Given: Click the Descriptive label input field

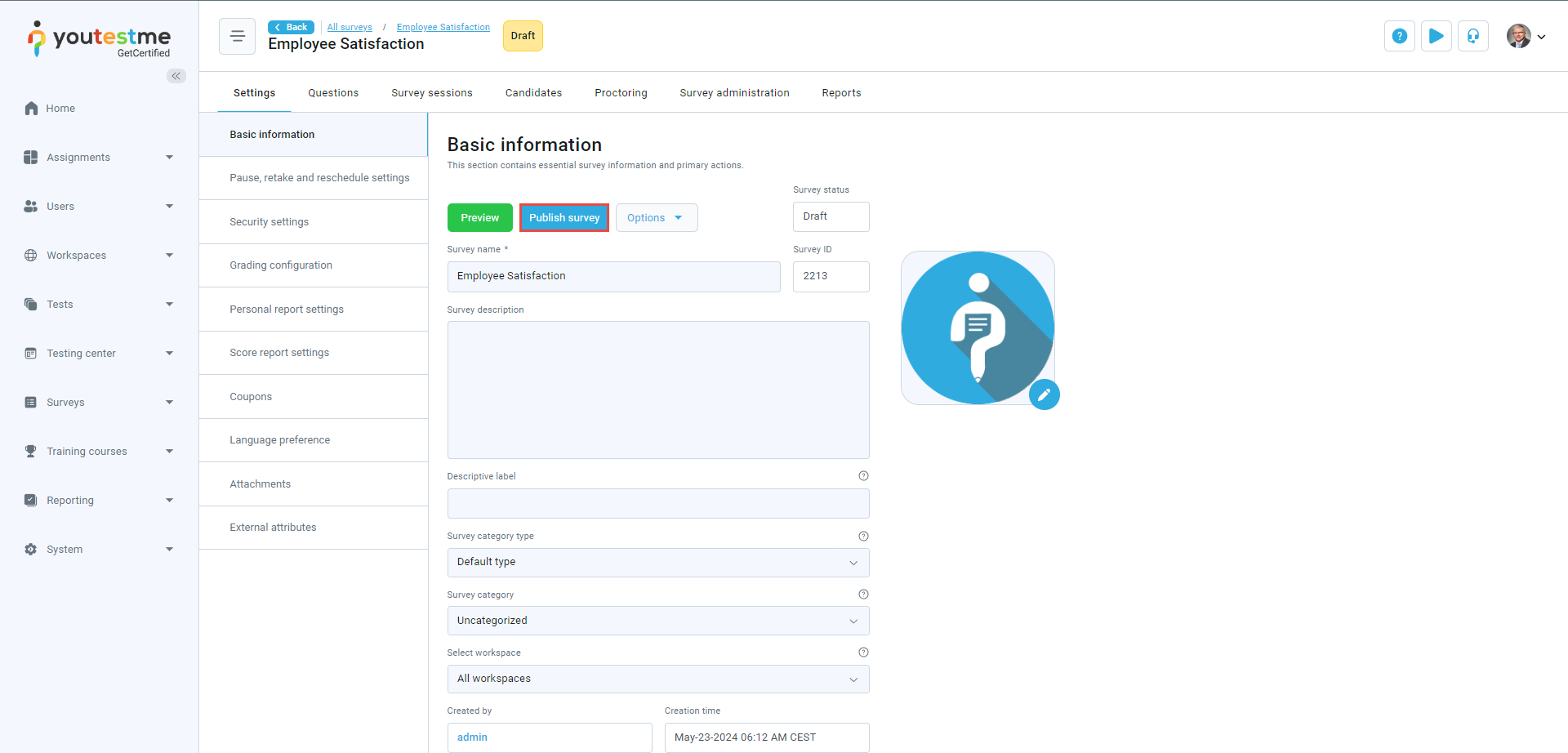Looking at the screenshot, I should [658, 504].
